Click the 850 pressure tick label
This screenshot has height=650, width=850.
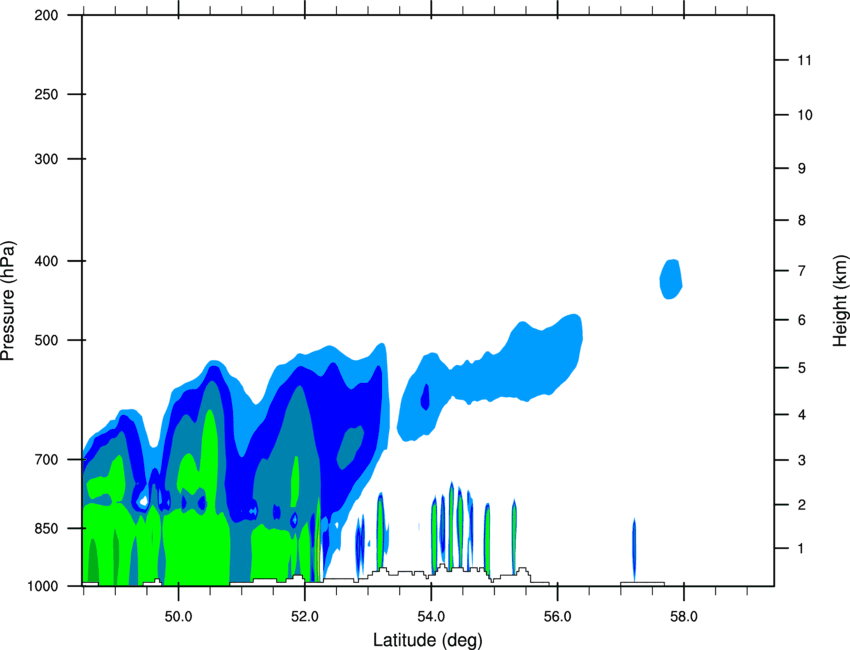click(x=47, y=528)
